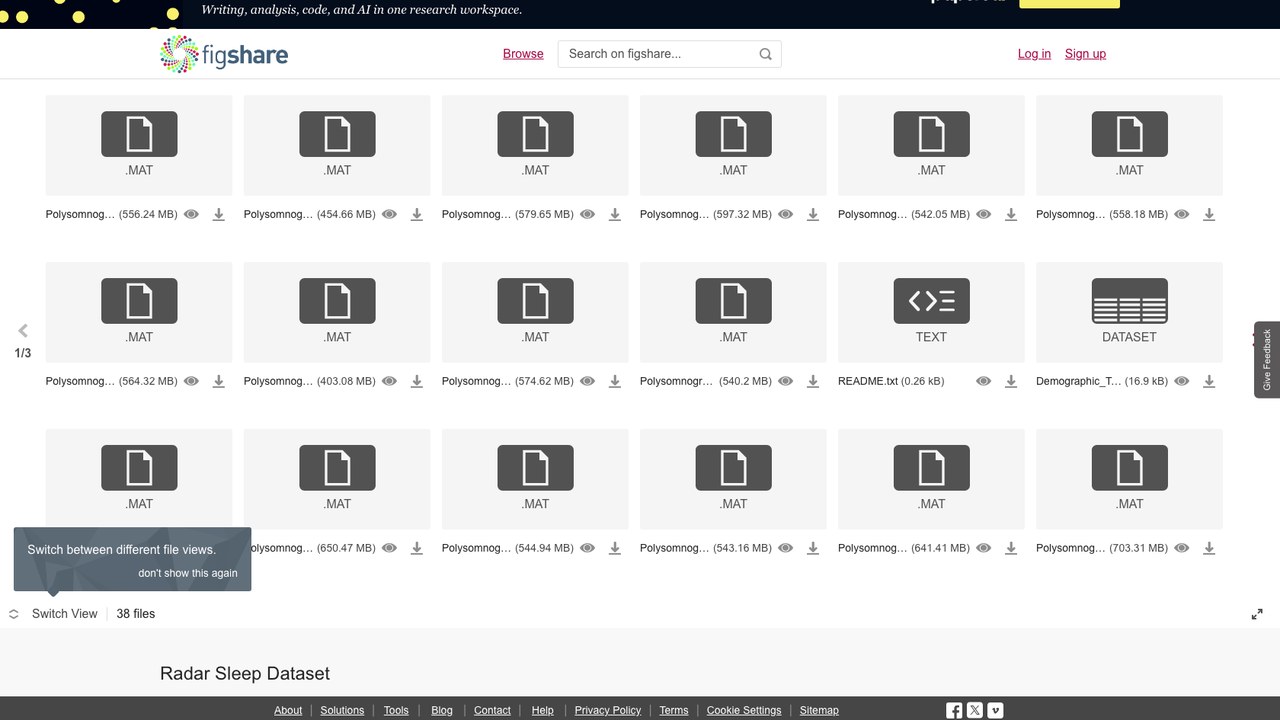Open the Give Feedback side tab
The image size is (1280, 720).
(x=1267, y=360)
